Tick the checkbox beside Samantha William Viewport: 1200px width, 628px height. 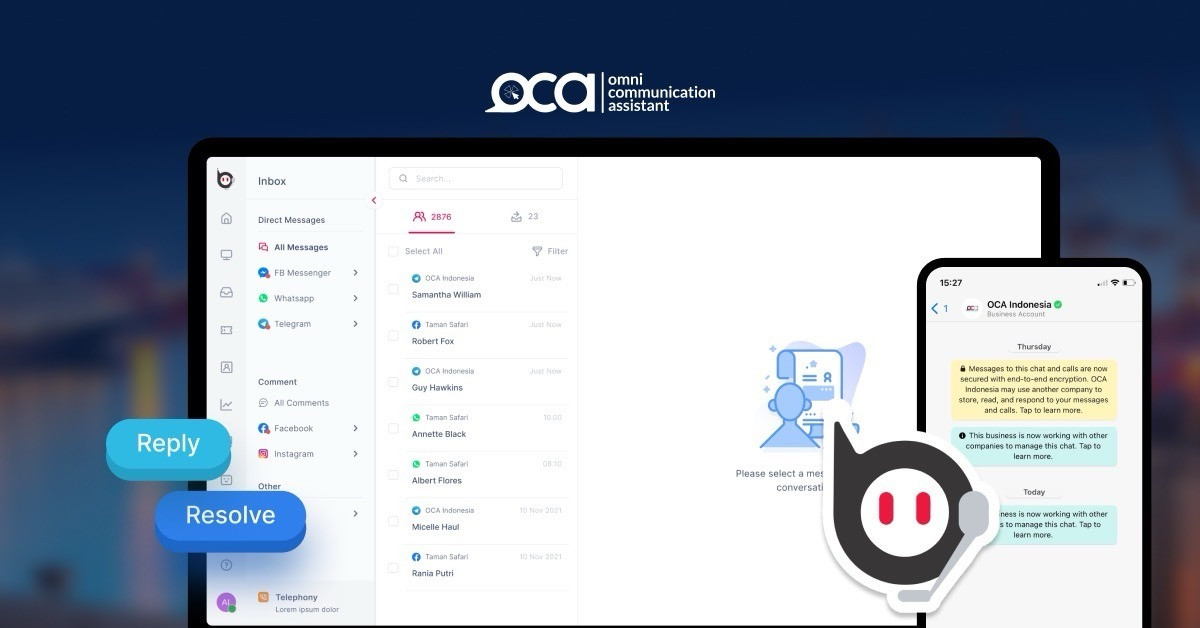[x=393, y=289]
